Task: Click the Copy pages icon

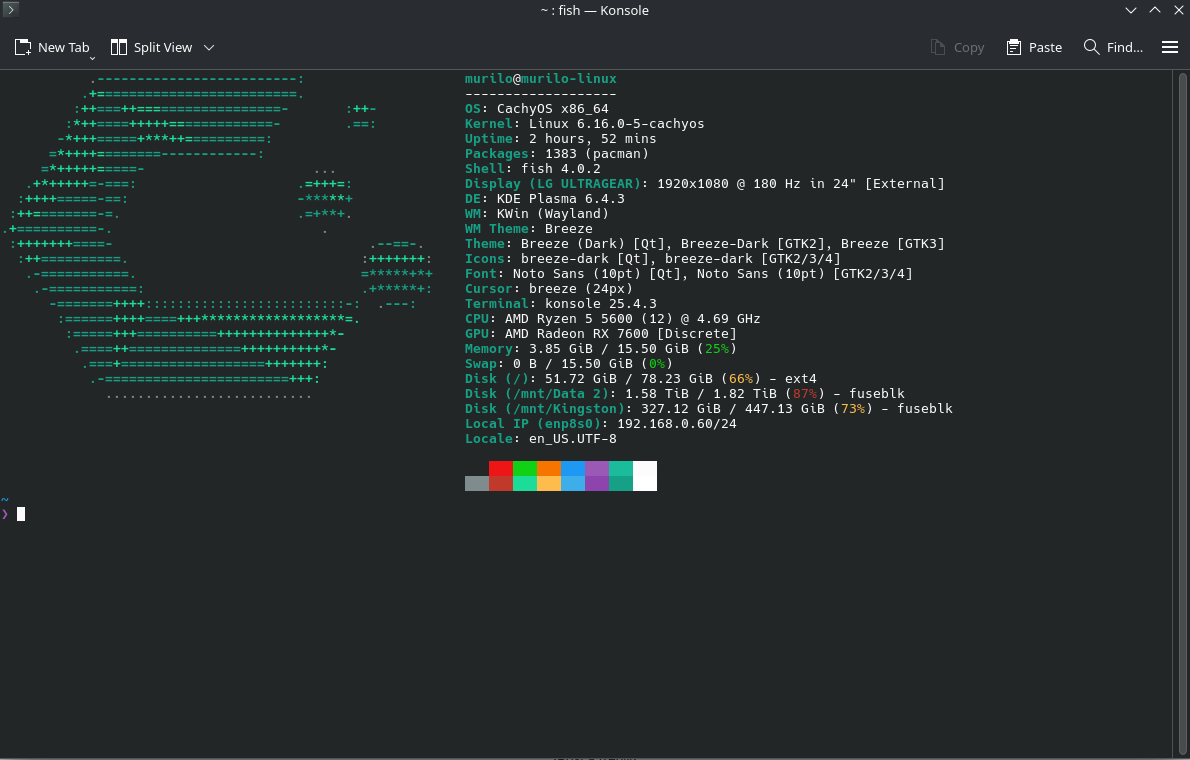Action: click(x=938, y=47)
